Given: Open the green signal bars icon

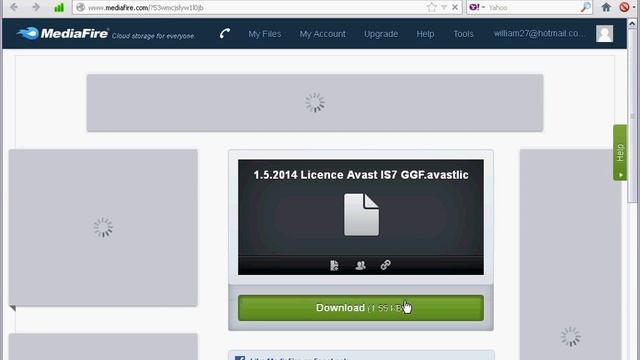Looking at the screenshot, I should point(59,7).
